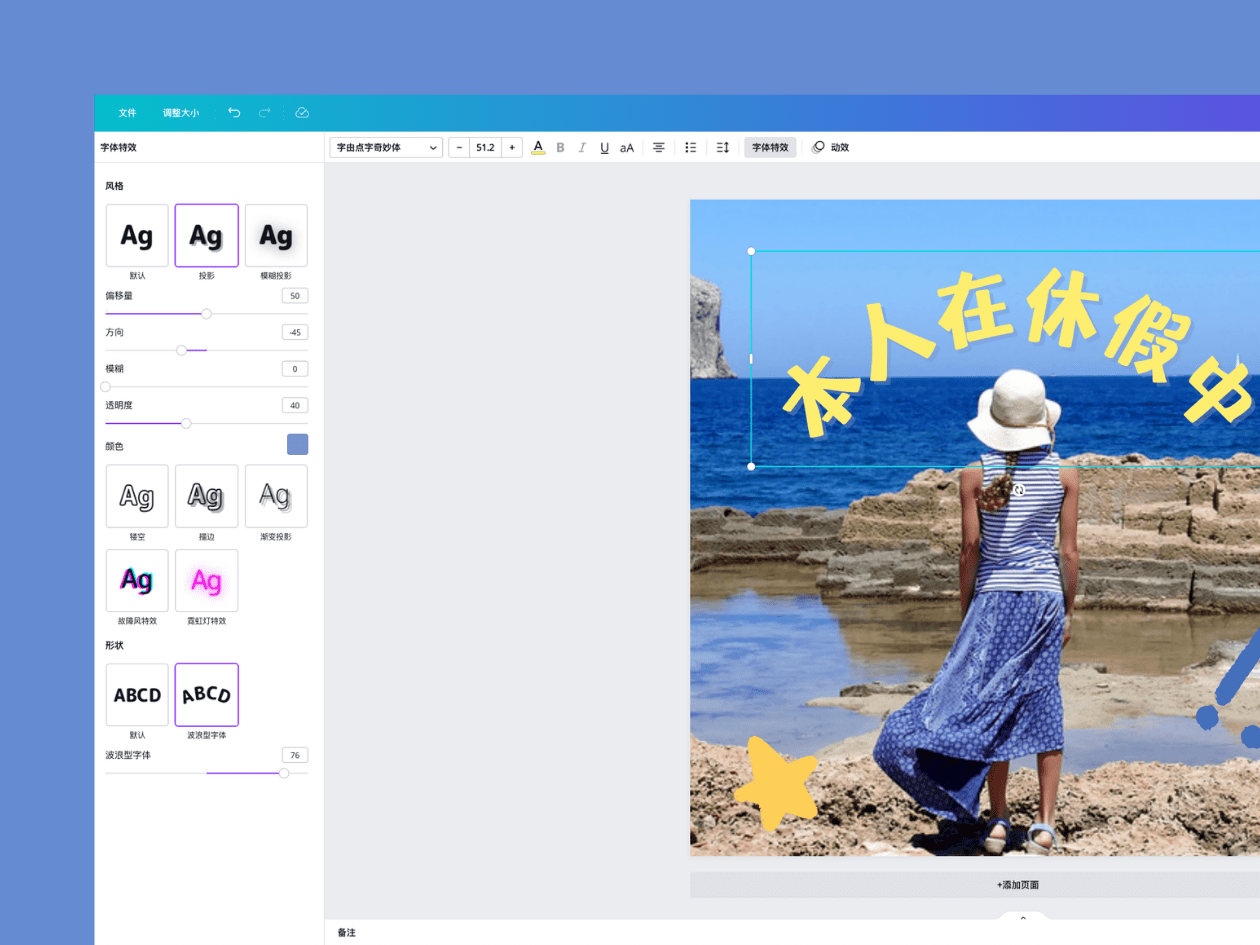Toggle bulleted list
1260x945 pixels.
click(x=691, y=147)
